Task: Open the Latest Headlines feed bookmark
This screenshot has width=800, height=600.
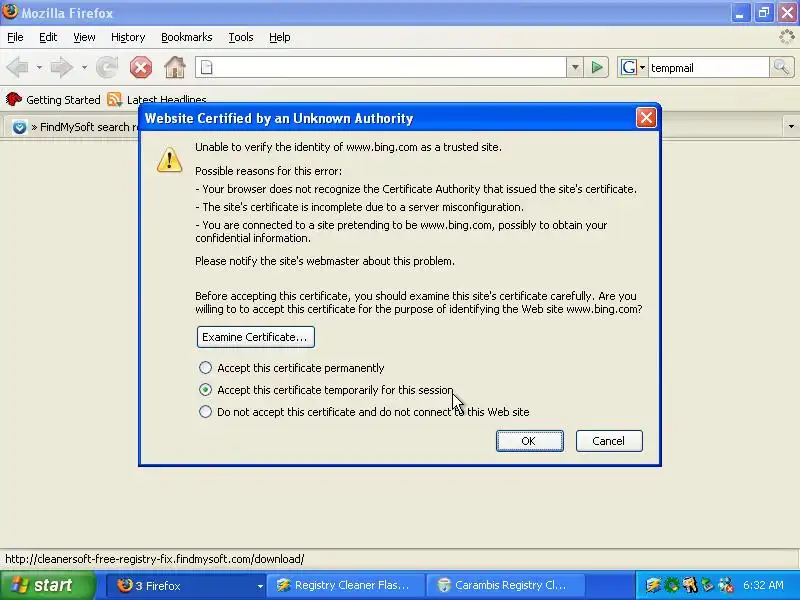Action: coord(157,99)
